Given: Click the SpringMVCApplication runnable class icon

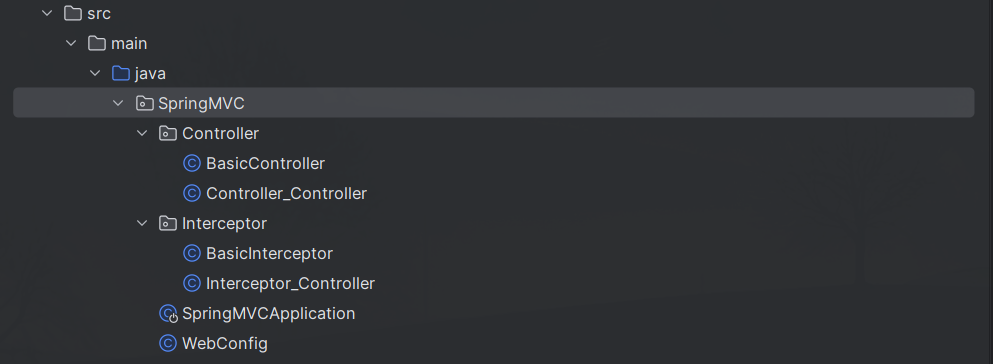Looking at the screenshot, I should [x=168, y=313].
